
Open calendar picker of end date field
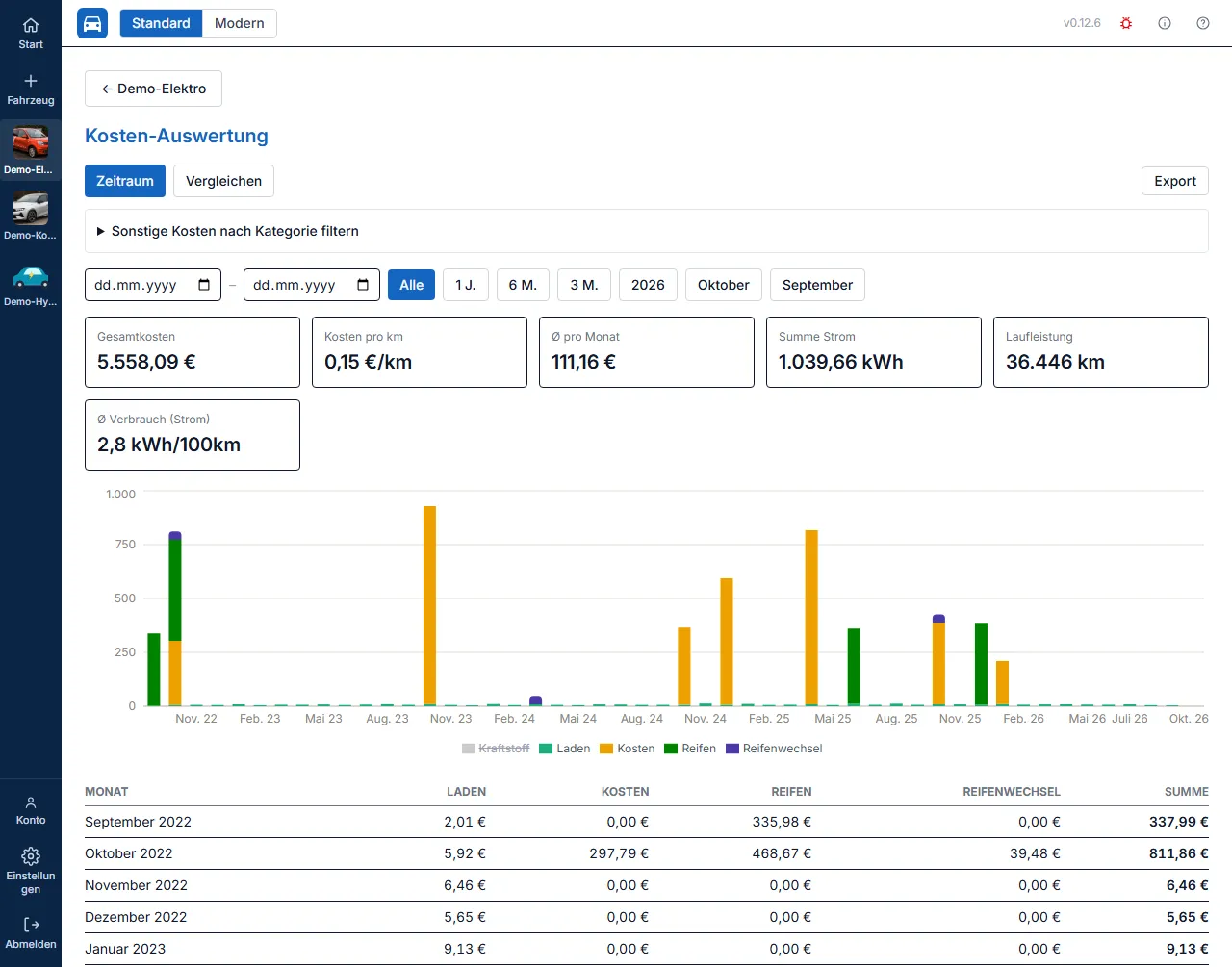(363, 285)
